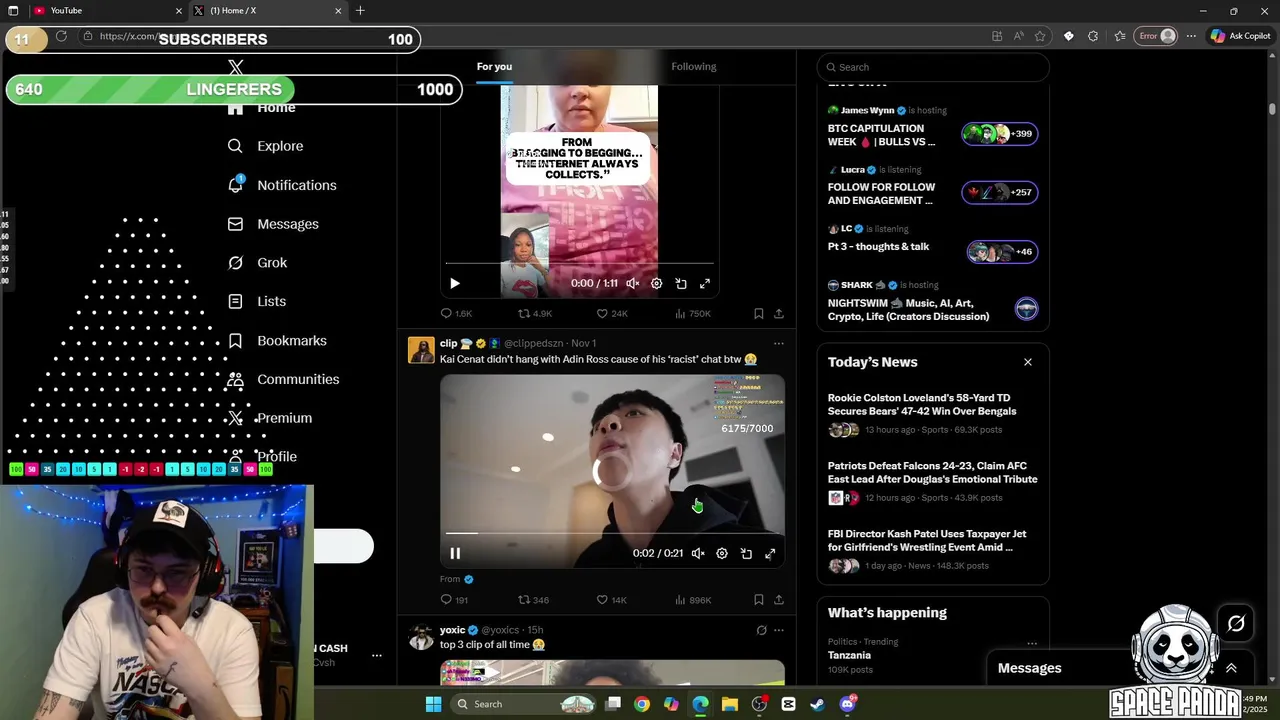Close the Today's News panel

1028,362
